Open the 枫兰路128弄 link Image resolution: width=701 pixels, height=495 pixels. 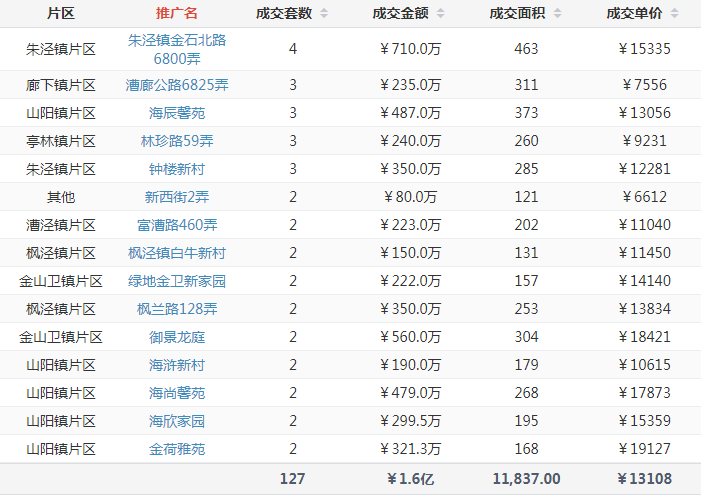pyautogui.click(x=177, y=309)
